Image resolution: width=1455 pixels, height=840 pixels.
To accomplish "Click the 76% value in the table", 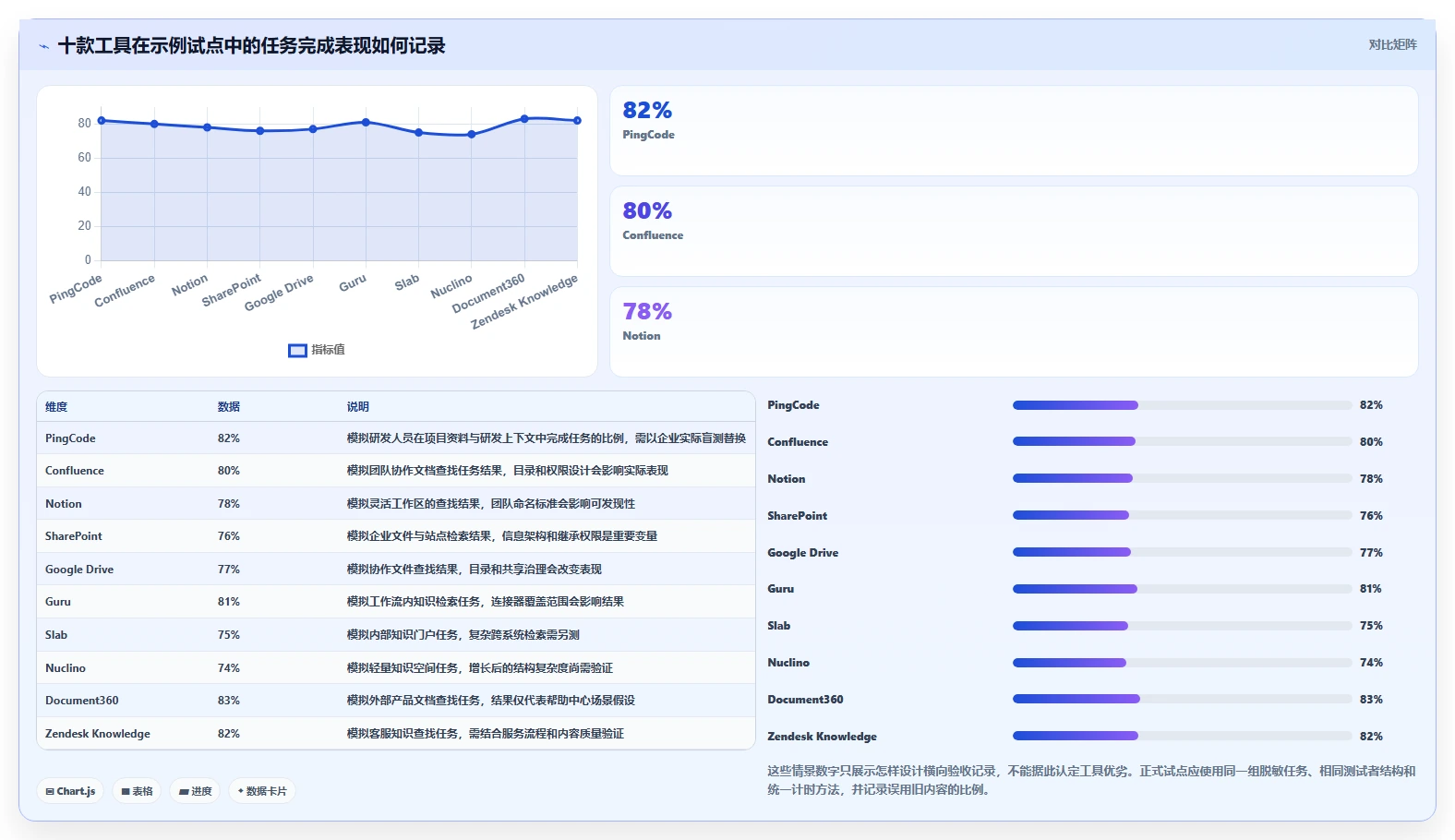I will [229, 536].
